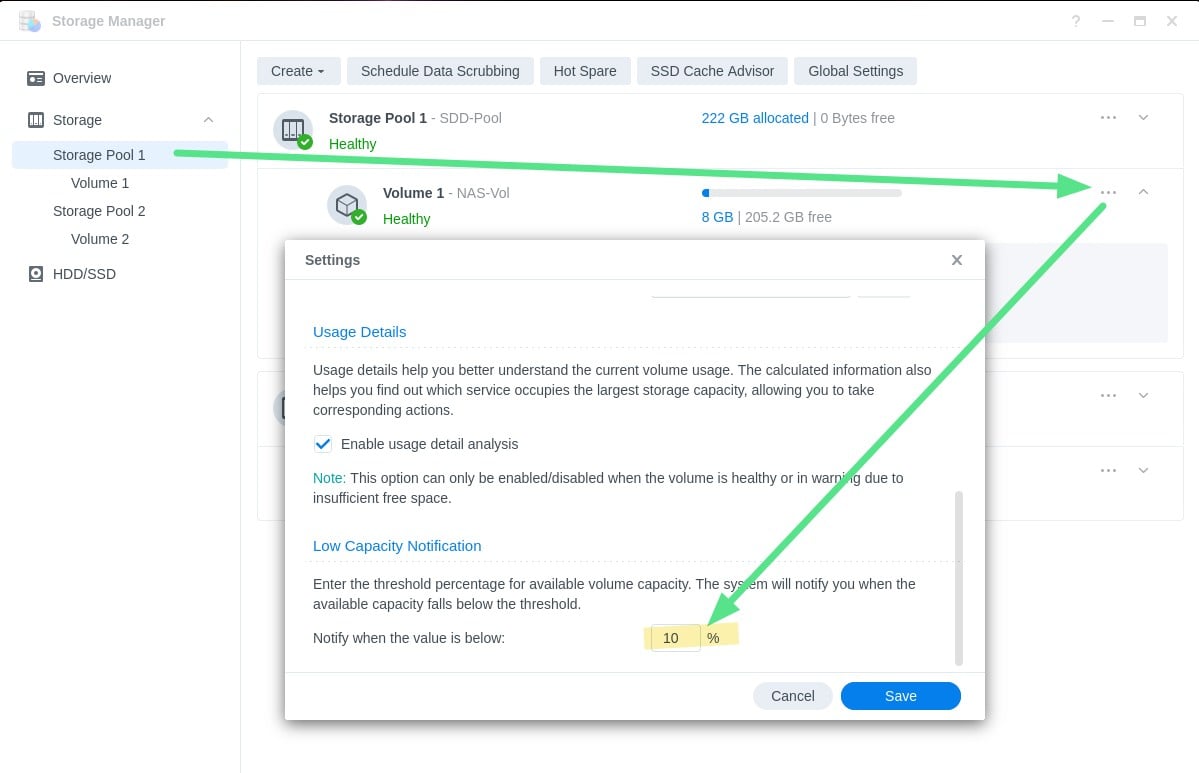Click the low capacity threshold percentage field

[675, 638]
